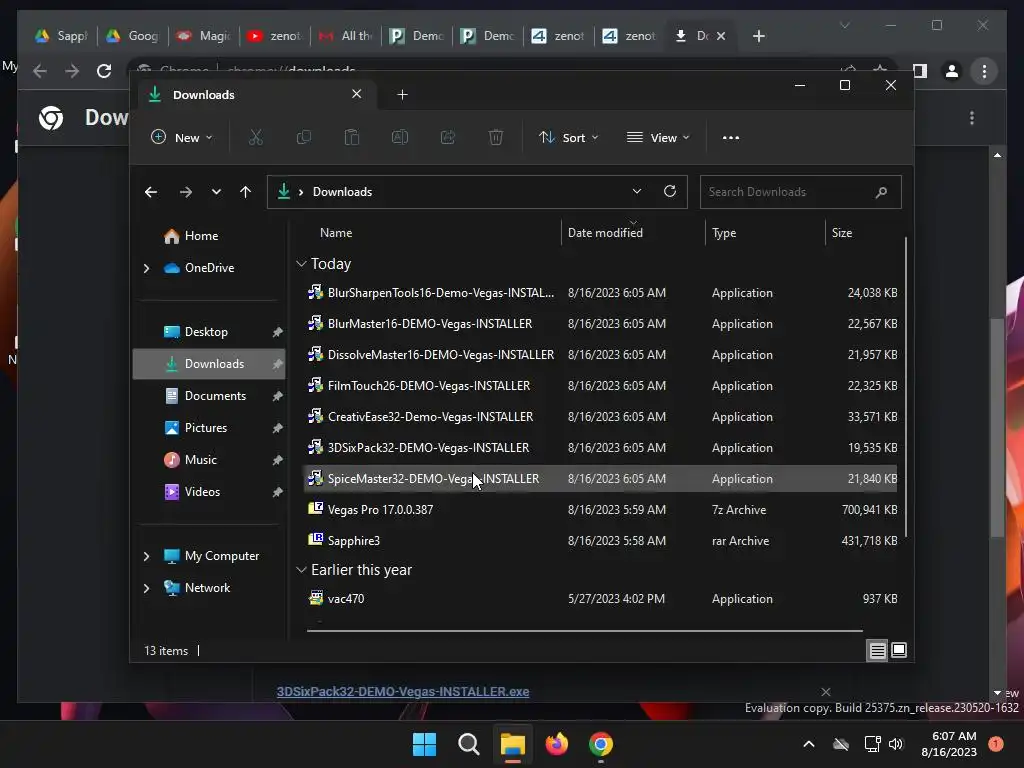The image size is (1024, 768).
Task: Add a new File Explorer tab
Action: tap(402, 95)
